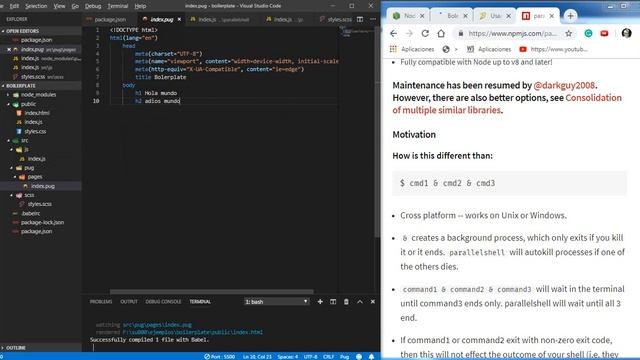Image resolution: width=640 pixels, height=360 pixels.
Task: Collapse the scss folder
Action: [x=29, y=195]
